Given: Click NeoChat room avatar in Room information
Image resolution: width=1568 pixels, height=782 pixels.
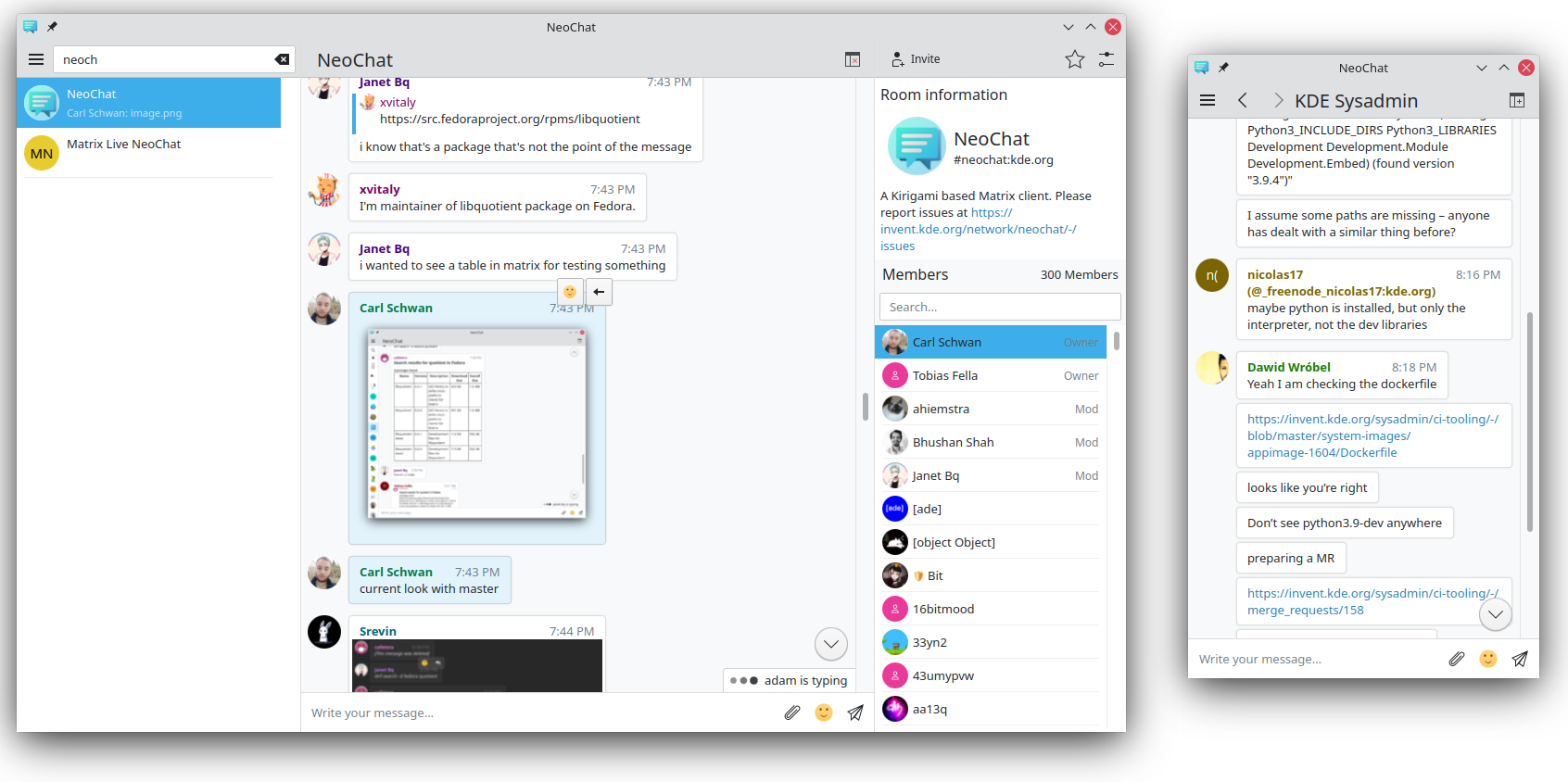Looking at the screenshot, I should pos(917,145).
